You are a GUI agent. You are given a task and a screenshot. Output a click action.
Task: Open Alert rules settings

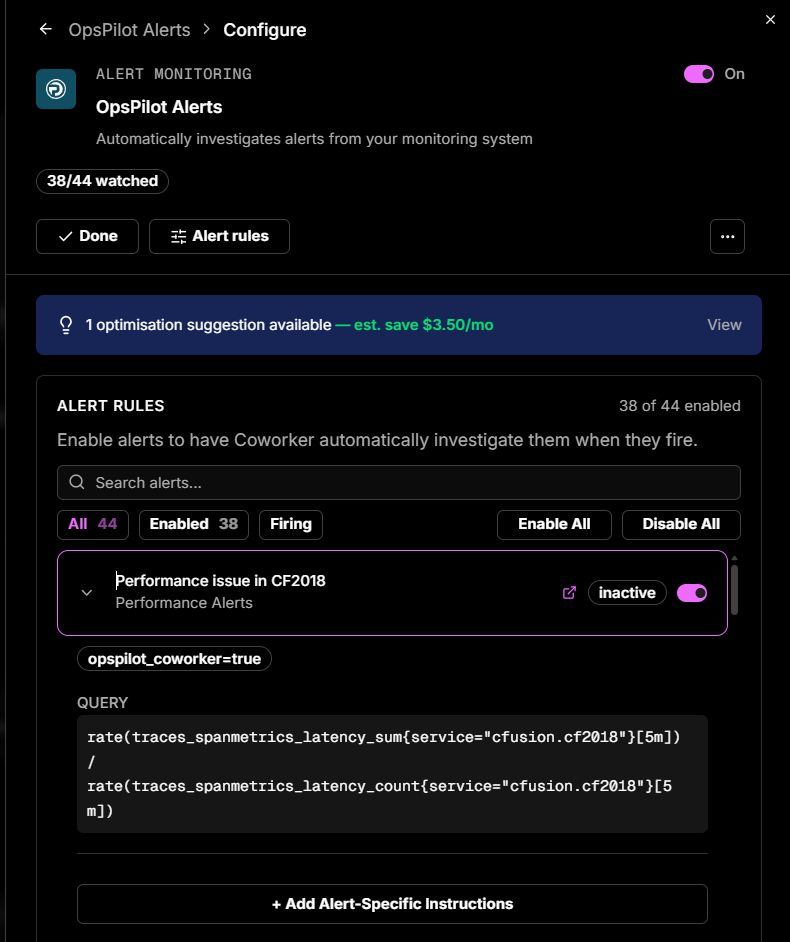[219, 236]
